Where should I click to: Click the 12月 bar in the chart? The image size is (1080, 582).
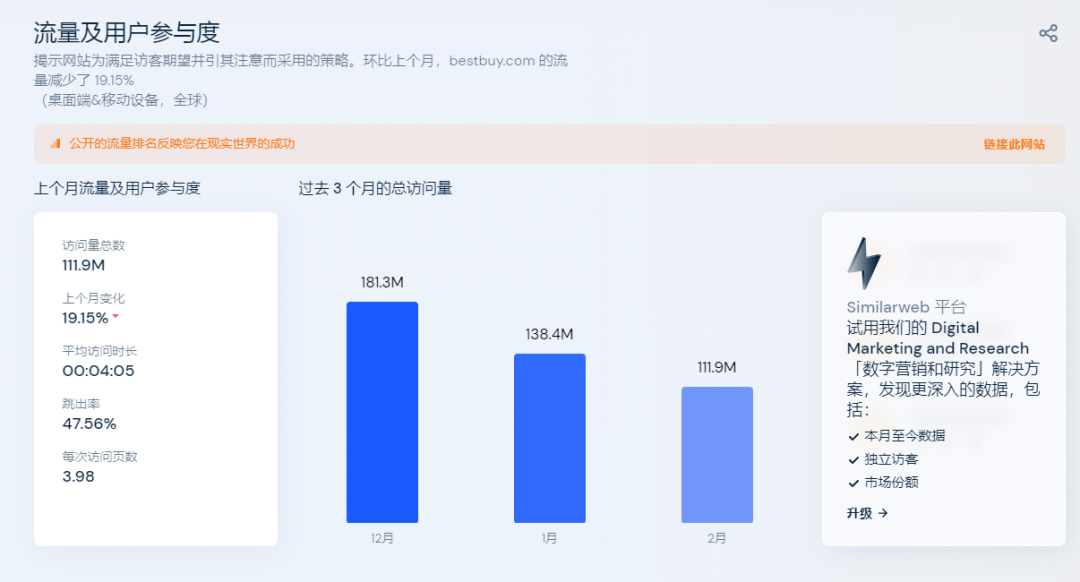382,410
